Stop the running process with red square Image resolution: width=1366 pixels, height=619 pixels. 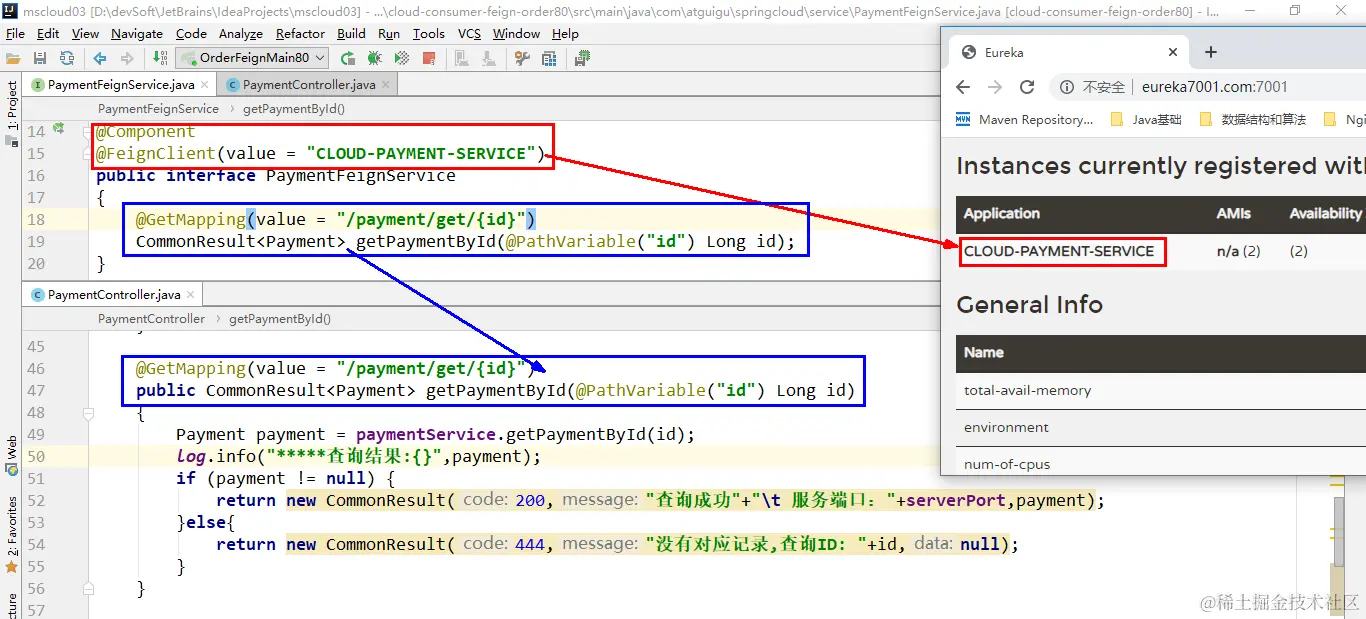[x=429, y=58]
